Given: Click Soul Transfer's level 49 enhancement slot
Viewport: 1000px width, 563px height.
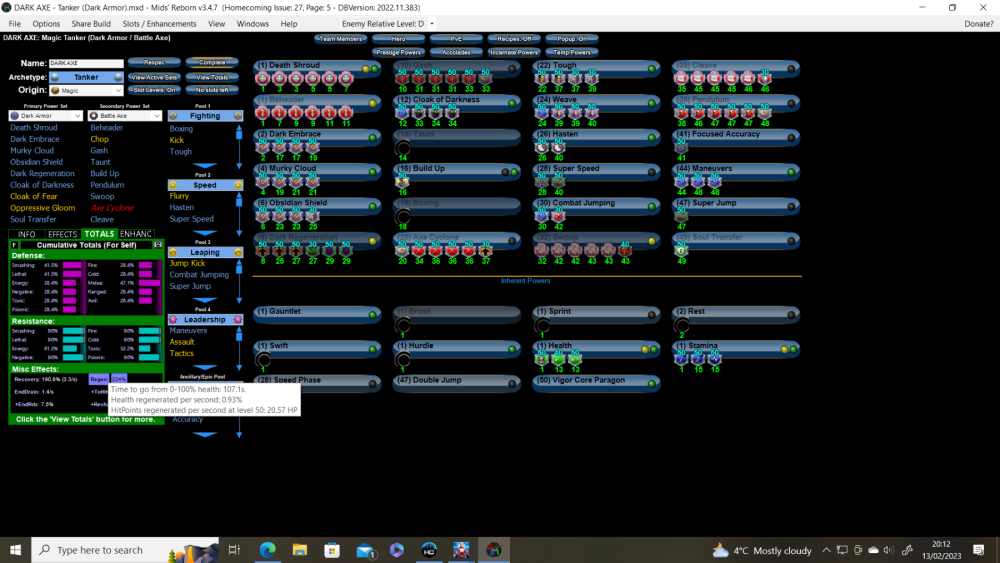Looking at the screenshot, I should 681,251.
